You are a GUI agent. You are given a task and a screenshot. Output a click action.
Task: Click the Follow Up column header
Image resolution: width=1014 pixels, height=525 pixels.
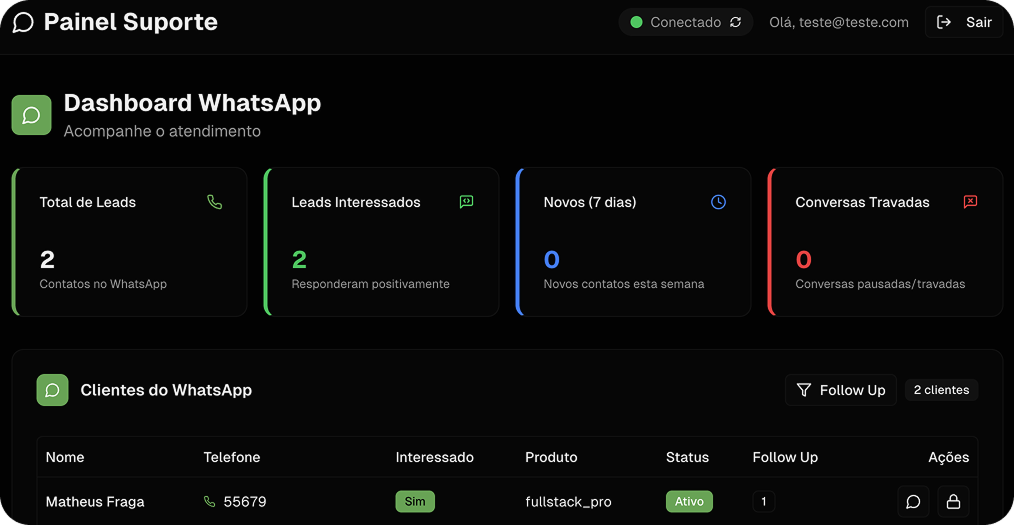pos(785,457)
